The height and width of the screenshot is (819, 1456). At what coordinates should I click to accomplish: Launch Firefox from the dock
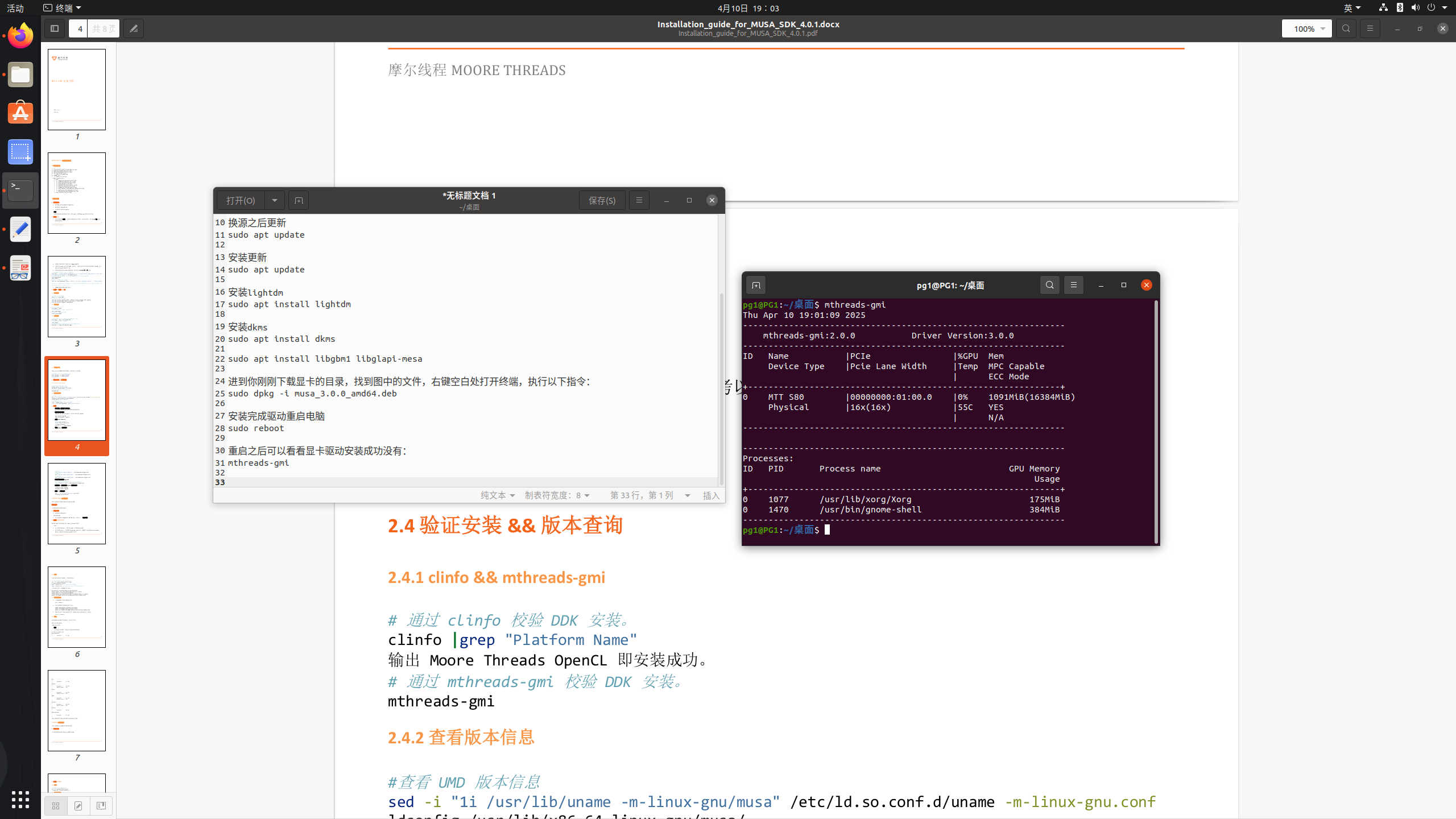tap(20, 36)
